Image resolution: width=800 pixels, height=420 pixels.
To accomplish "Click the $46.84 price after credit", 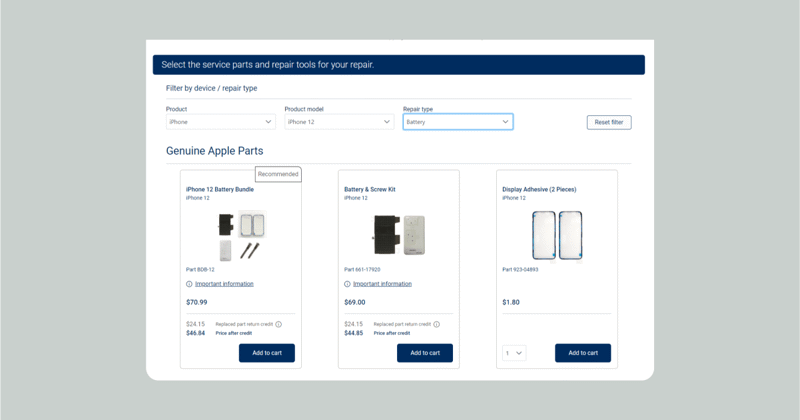I will (195, 333).
